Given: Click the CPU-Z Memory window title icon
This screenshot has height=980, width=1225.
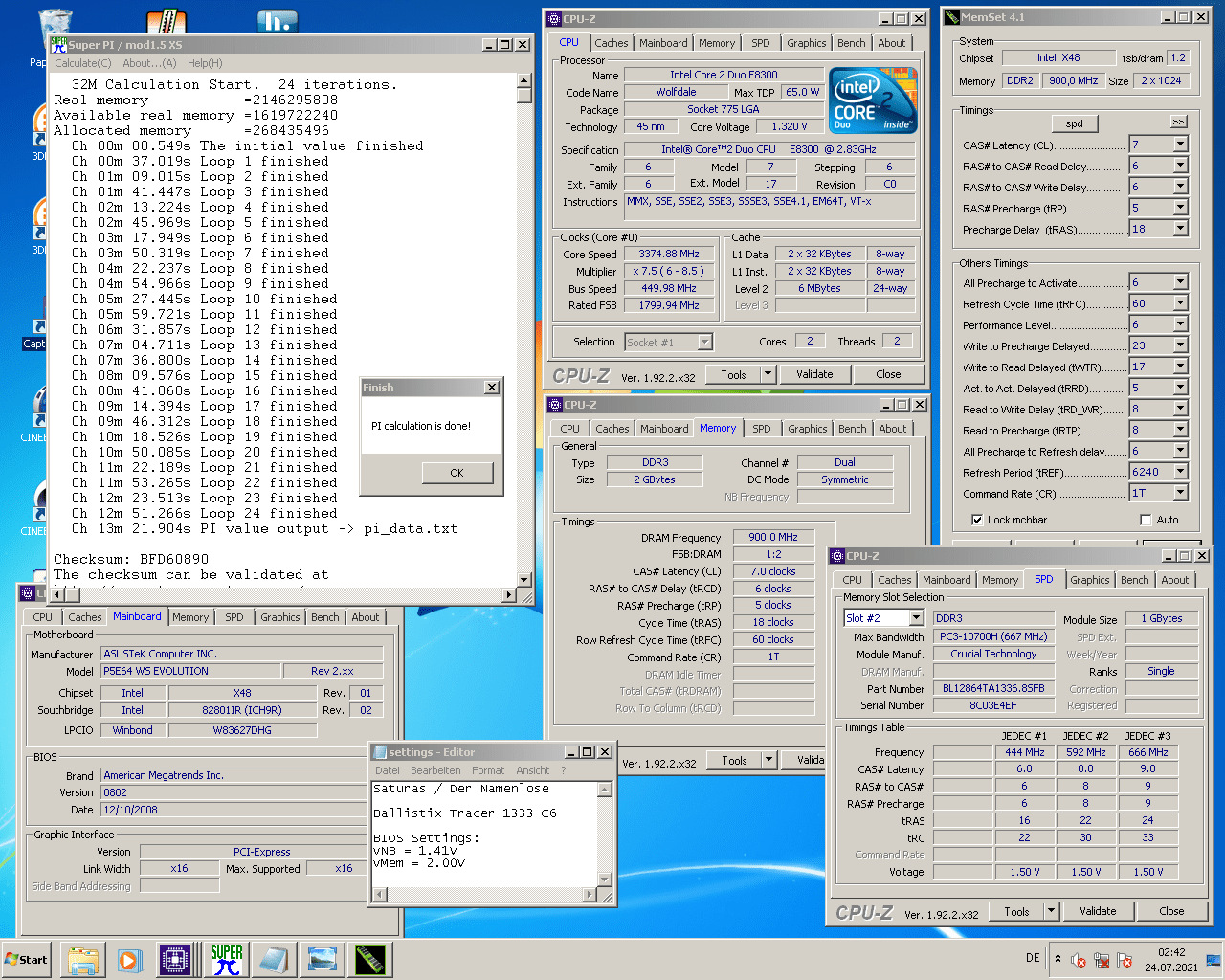Looking at the screenshot, I should point(554,405).
